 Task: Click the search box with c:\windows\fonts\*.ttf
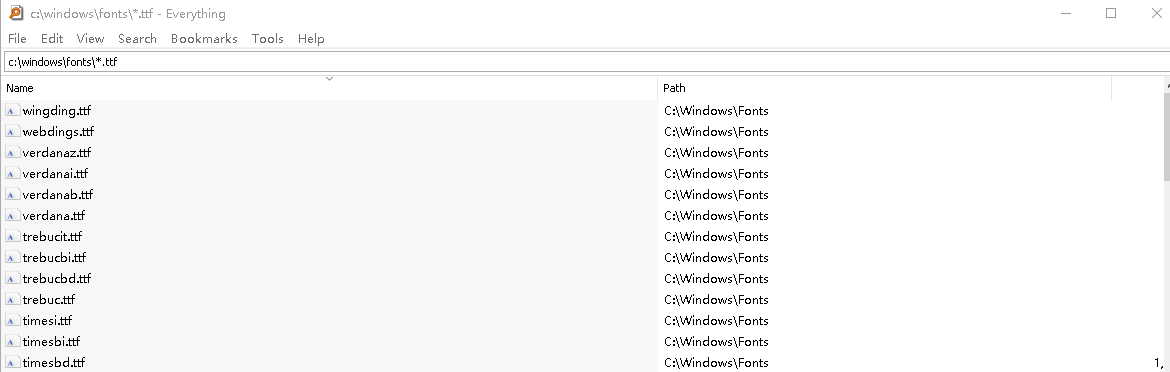[x=586, y=62]
